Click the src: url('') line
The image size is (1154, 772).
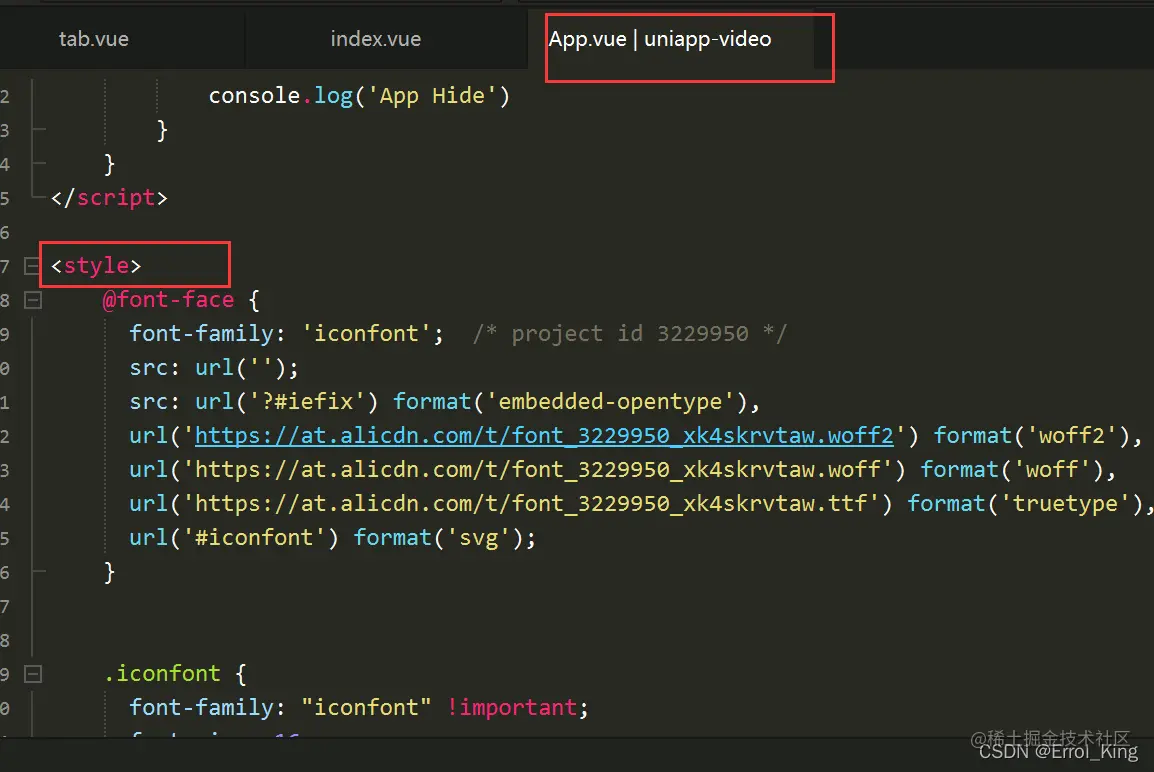[x=214, y=367]
